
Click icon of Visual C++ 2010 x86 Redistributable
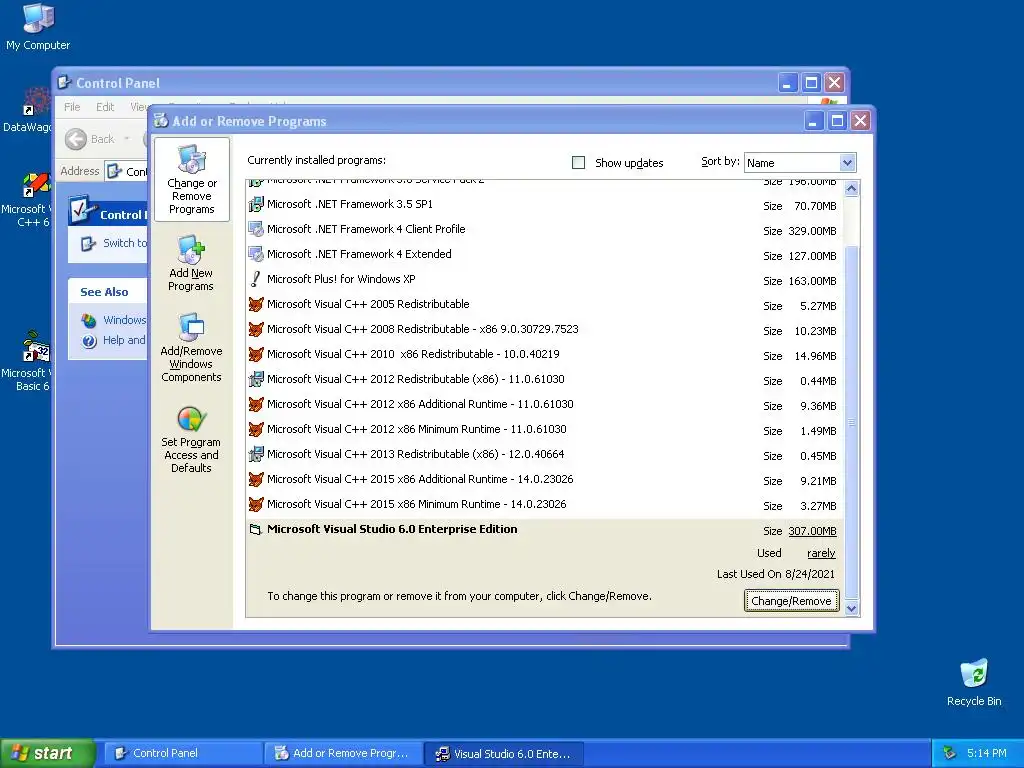[256, 354]
